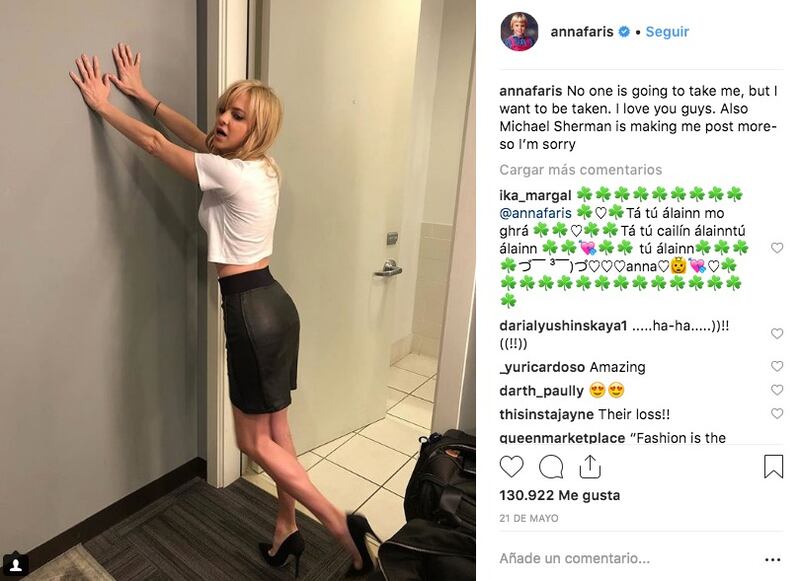Like darth_paully's heart-eyes comment
The height and width of the screenshot is (581, 800).
click(x=777, y=390)
